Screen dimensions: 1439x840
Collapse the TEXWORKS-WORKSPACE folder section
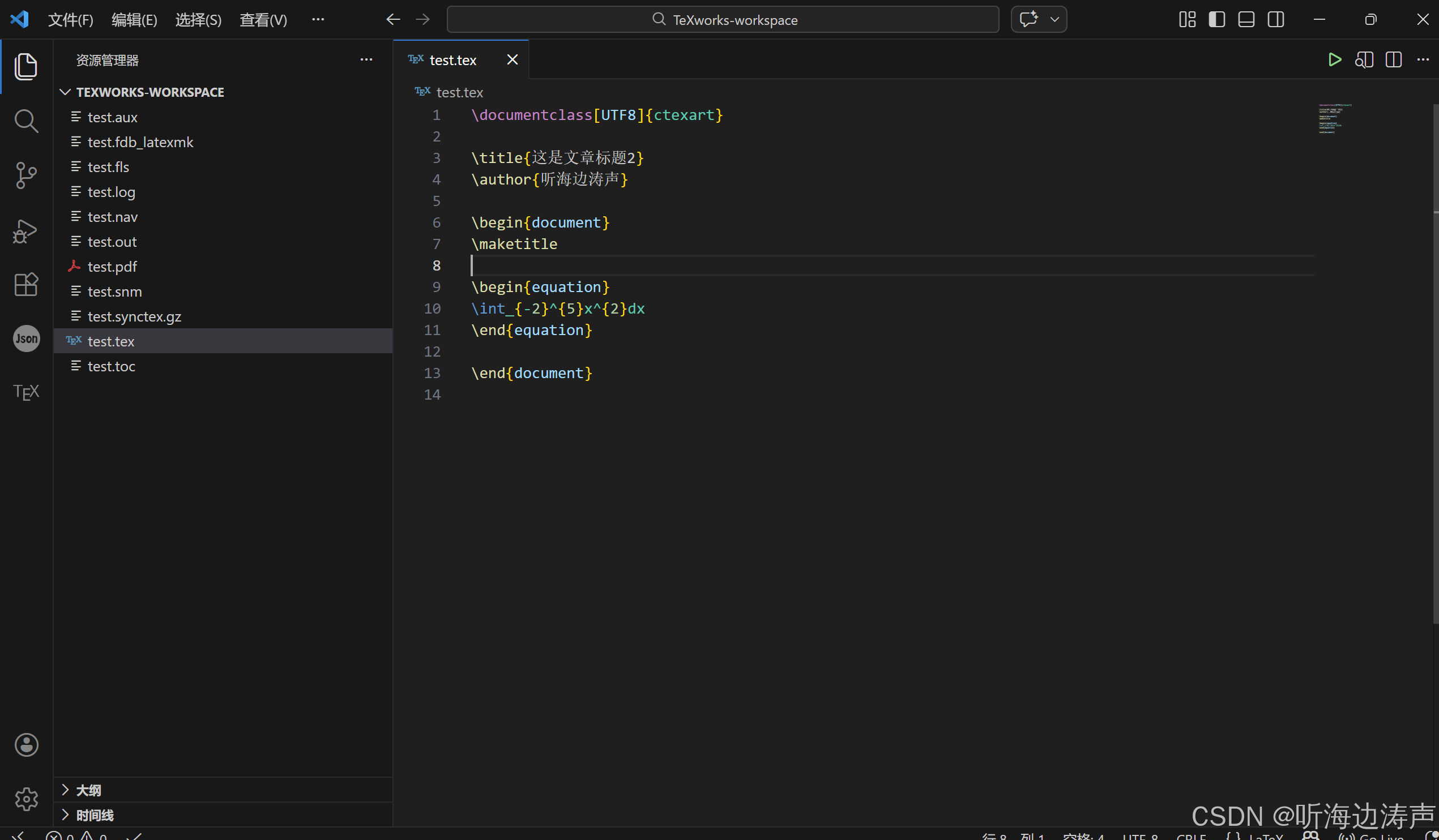click(224, 92)
